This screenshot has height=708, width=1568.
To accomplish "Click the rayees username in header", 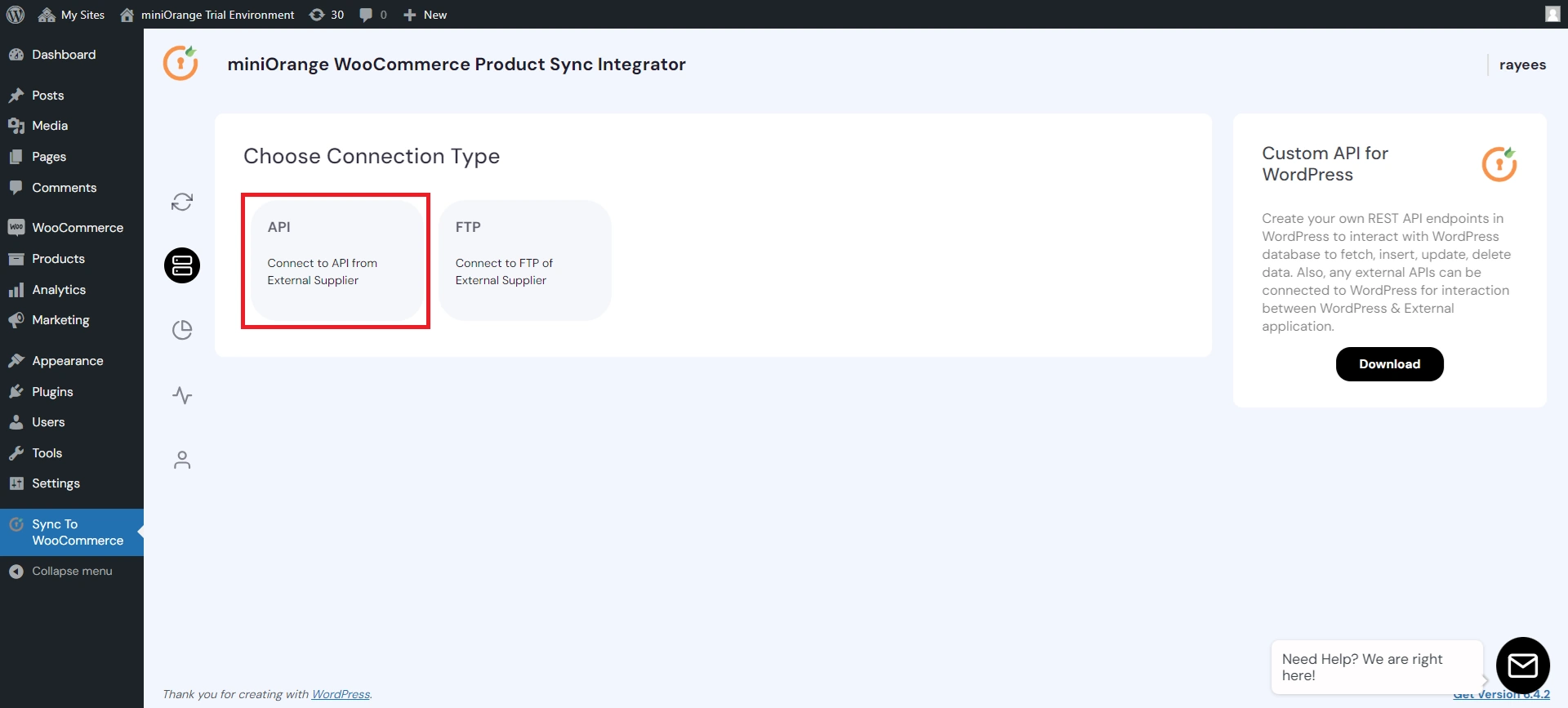I will 1522,65.
